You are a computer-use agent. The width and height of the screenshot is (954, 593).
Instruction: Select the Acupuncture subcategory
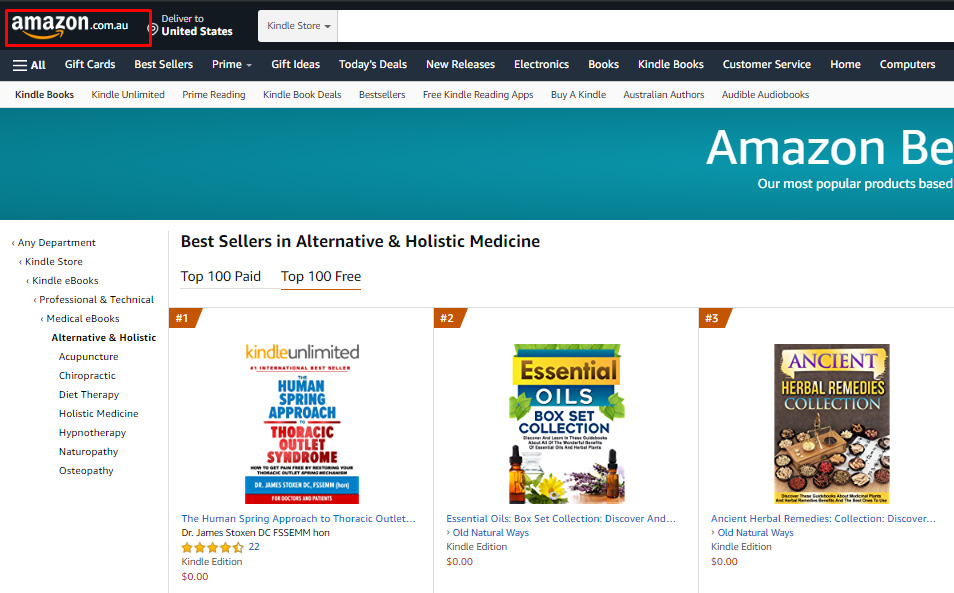point(88,357)
